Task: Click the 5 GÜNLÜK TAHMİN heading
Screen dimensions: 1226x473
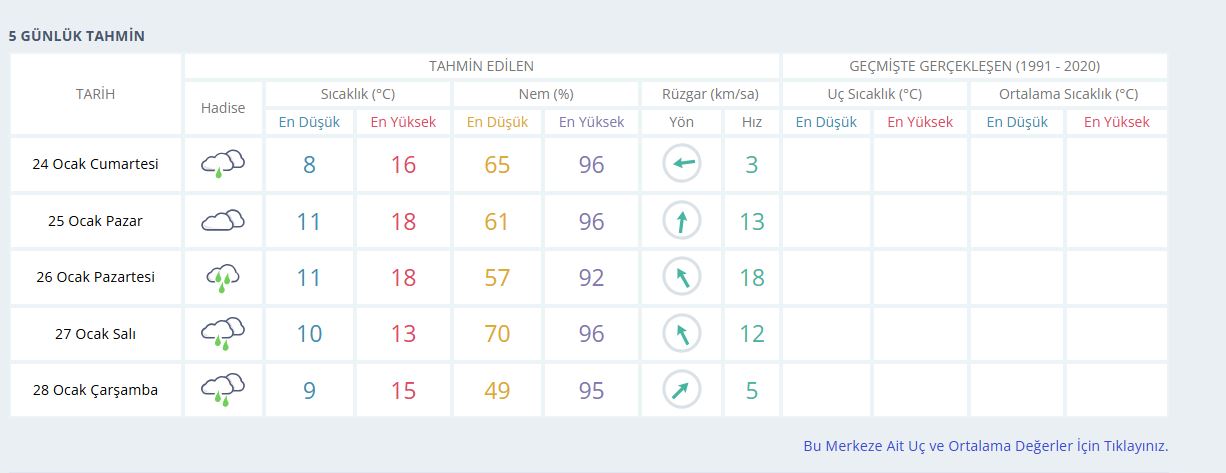Action: (x=77, y=36)
